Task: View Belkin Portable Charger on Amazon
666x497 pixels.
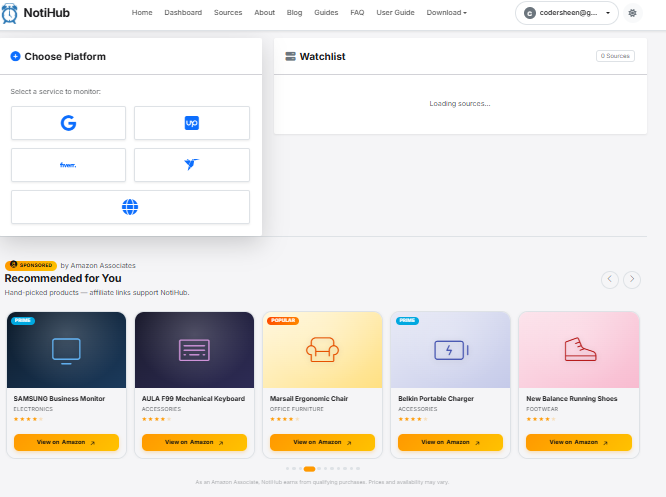Action: 450,442
